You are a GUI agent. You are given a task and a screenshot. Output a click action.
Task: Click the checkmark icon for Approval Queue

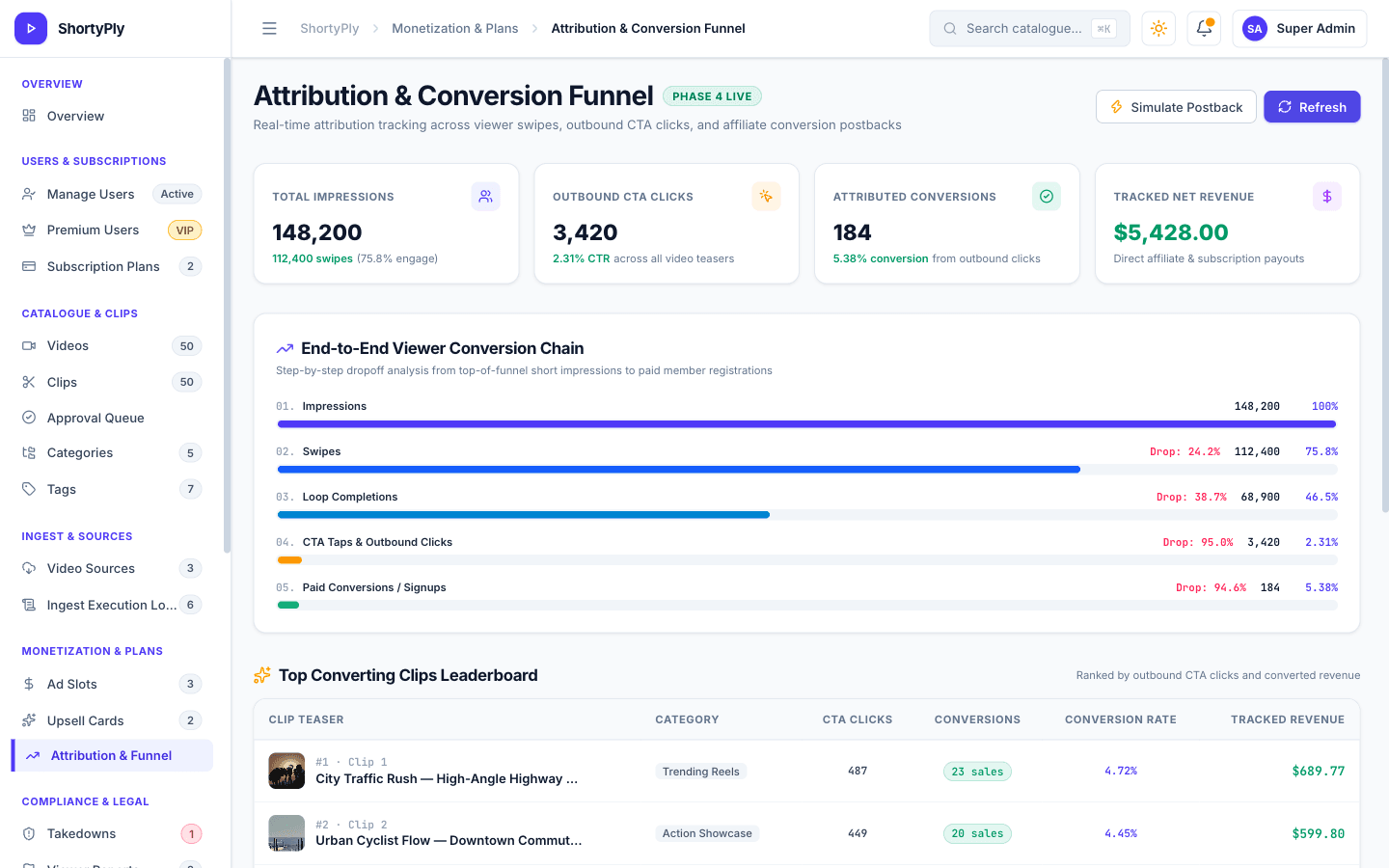tap(29, 418)
